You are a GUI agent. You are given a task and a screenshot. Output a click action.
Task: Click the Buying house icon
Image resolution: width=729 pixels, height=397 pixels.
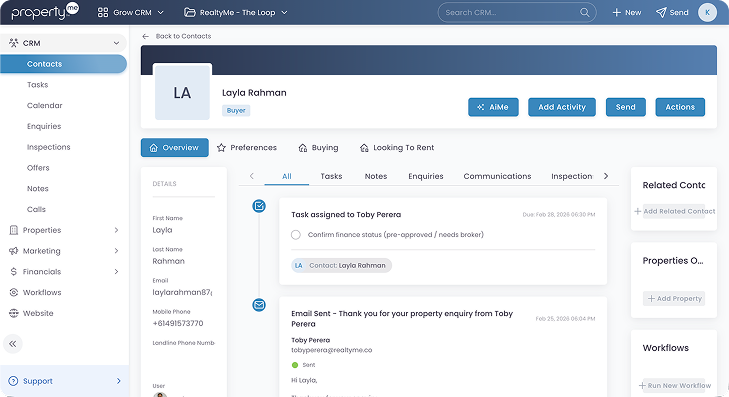click(x=303, y=148)
